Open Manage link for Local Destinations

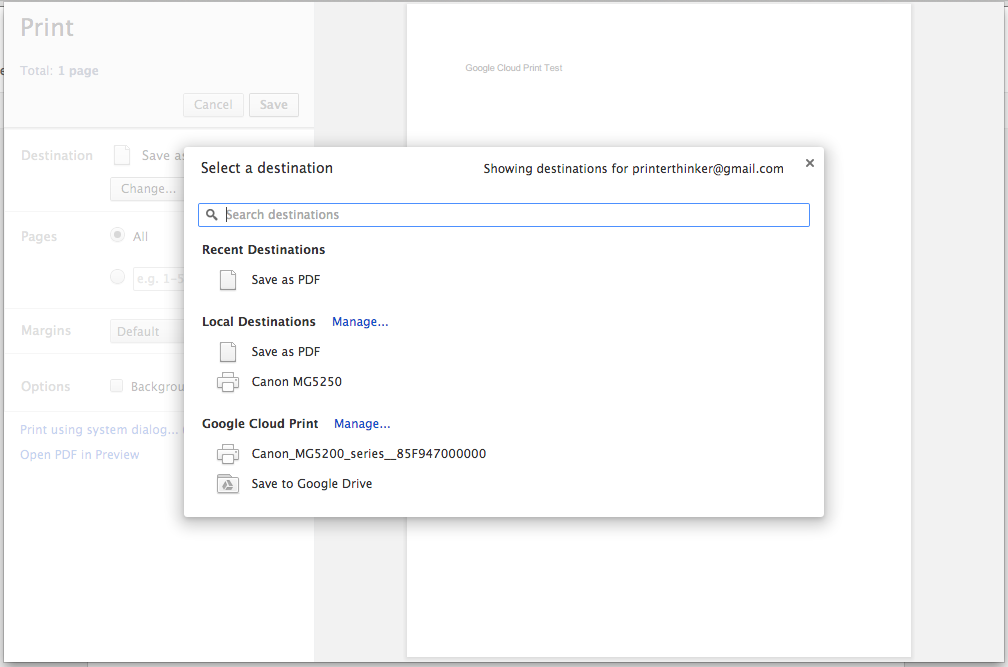pos(360,322)
